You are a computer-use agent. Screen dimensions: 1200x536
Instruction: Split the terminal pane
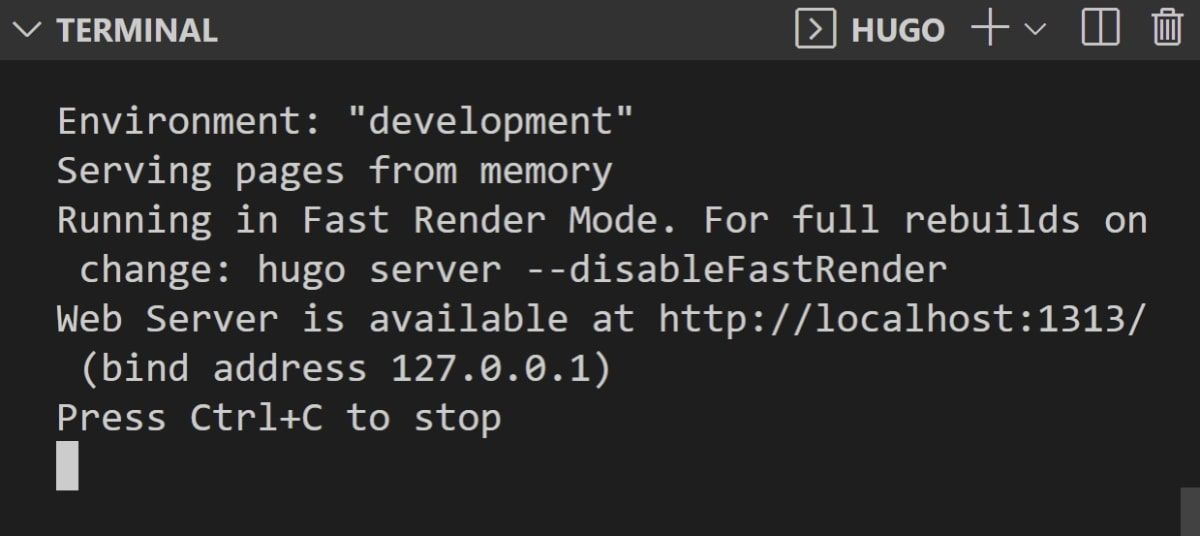1101,29
